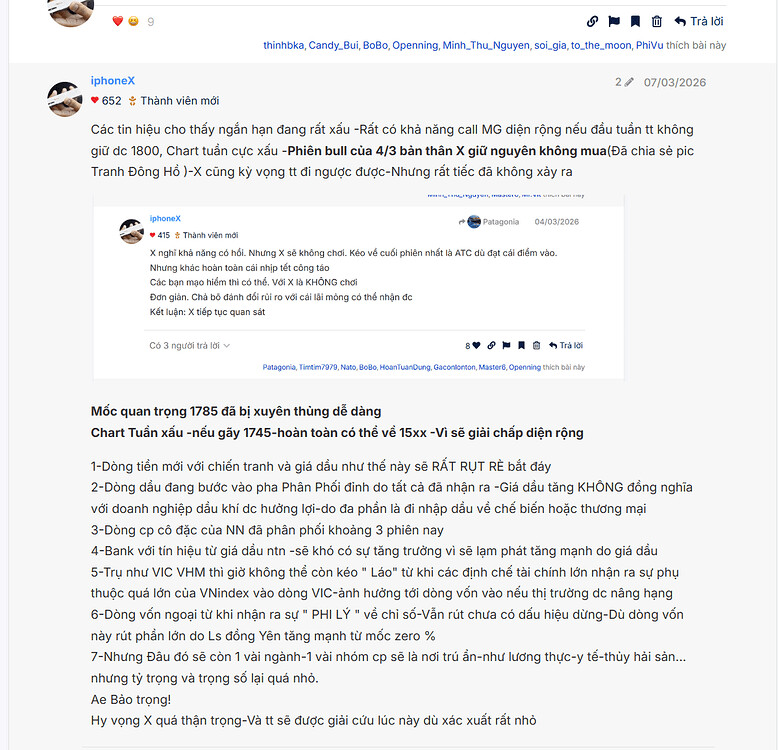The height and width of the screenshot is (750, 778).
Task: Like the top post with the red heart
Action: [x=117, y=21]
